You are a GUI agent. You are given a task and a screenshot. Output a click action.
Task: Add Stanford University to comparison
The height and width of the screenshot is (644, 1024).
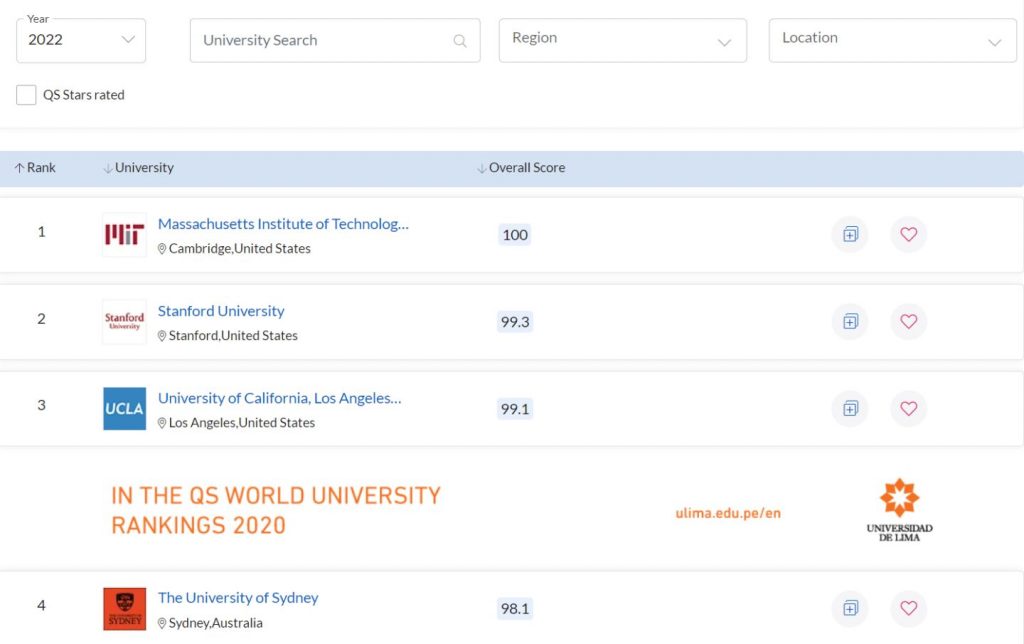click(850, 321)
